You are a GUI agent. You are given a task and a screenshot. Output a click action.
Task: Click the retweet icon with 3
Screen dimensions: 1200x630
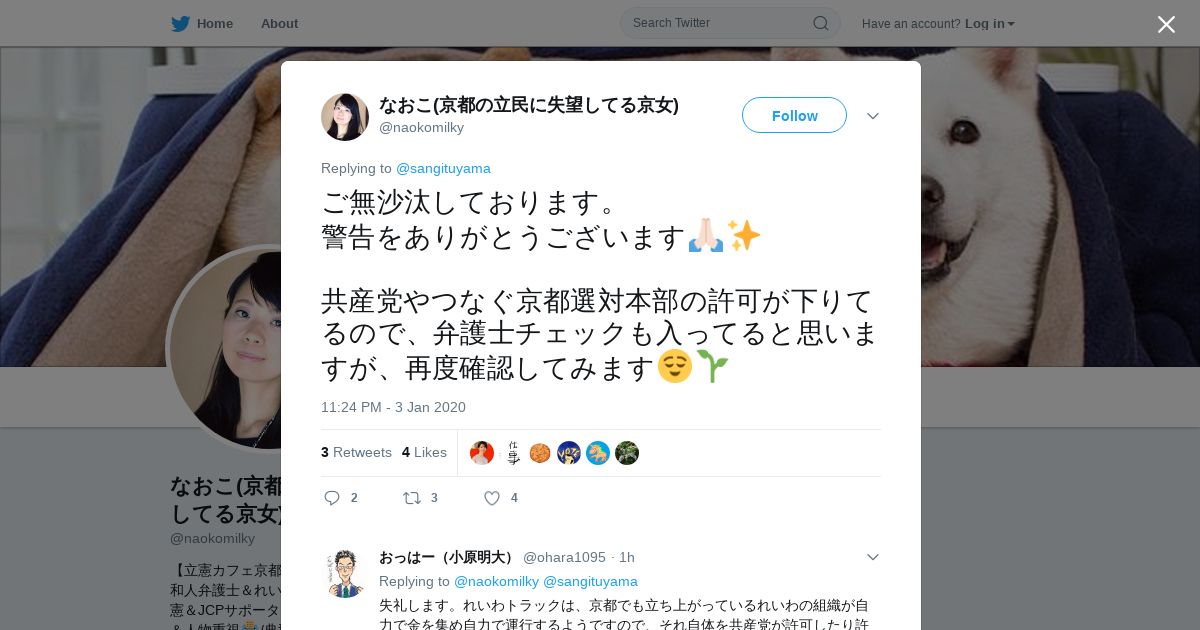(x=411, y=498)
